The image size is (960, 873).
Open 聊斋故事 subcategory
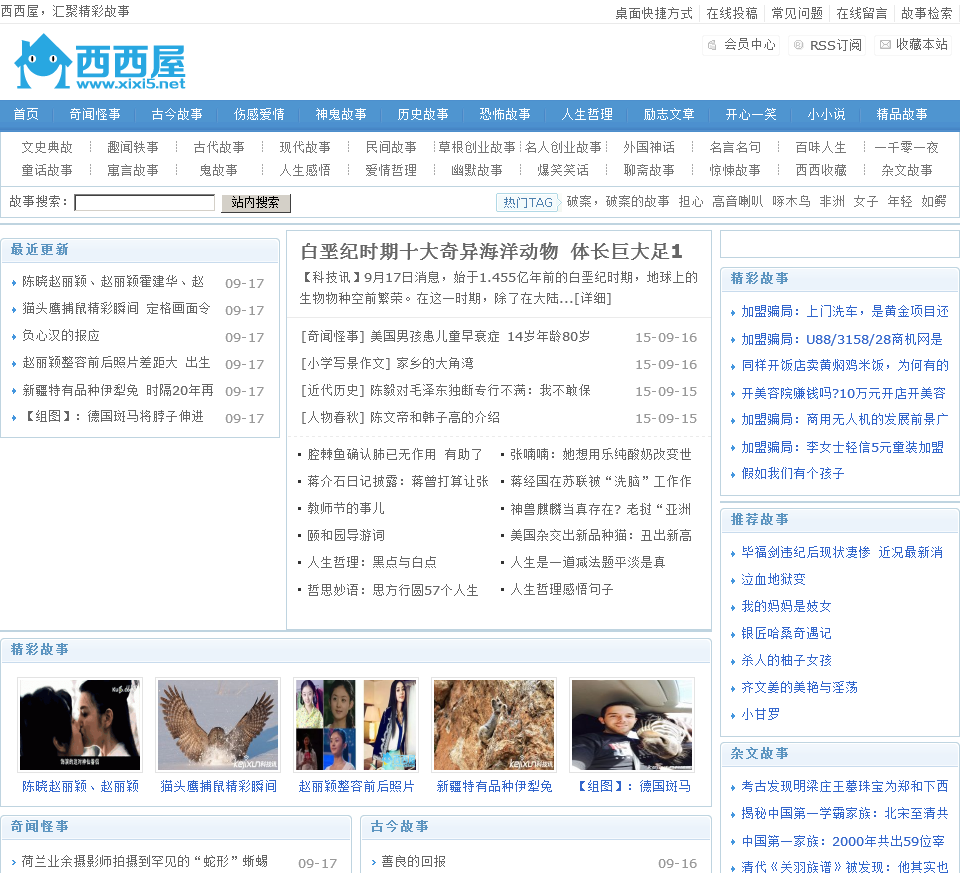click(649, 170)
